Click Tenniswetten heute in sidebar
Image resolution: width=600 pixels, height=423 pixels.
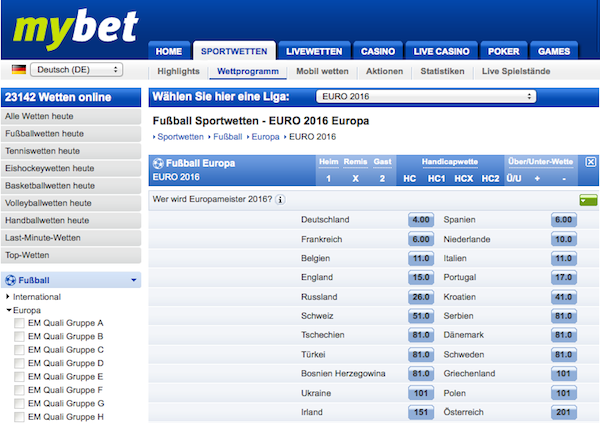(71, 151)
